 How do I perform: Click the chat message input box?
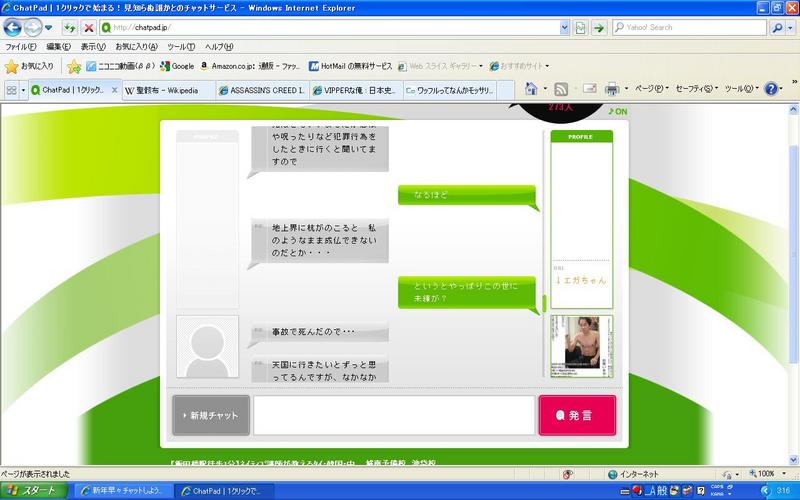(394, 415)
